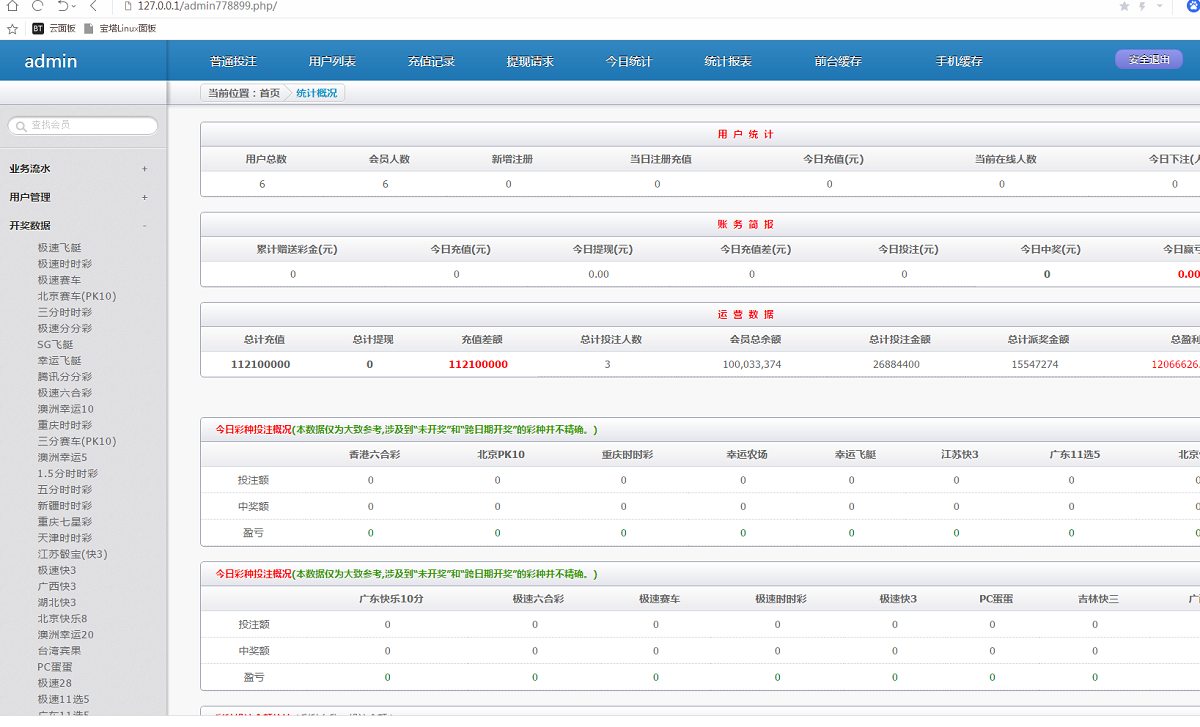Open the 用户列表 menu item

[x=330, y=60]
